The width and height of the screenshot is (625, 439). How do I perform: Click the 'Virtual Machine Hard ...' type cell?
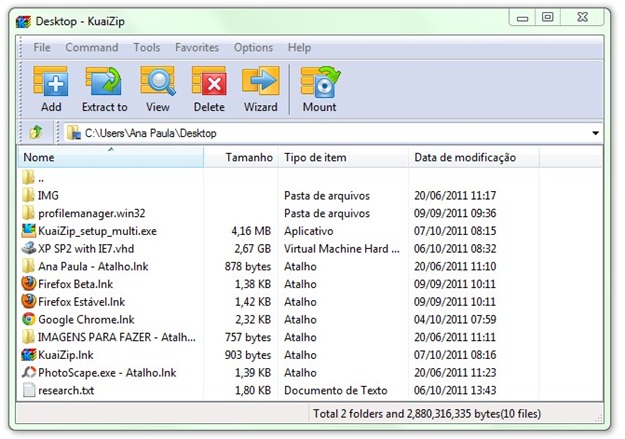click(342, 249)
